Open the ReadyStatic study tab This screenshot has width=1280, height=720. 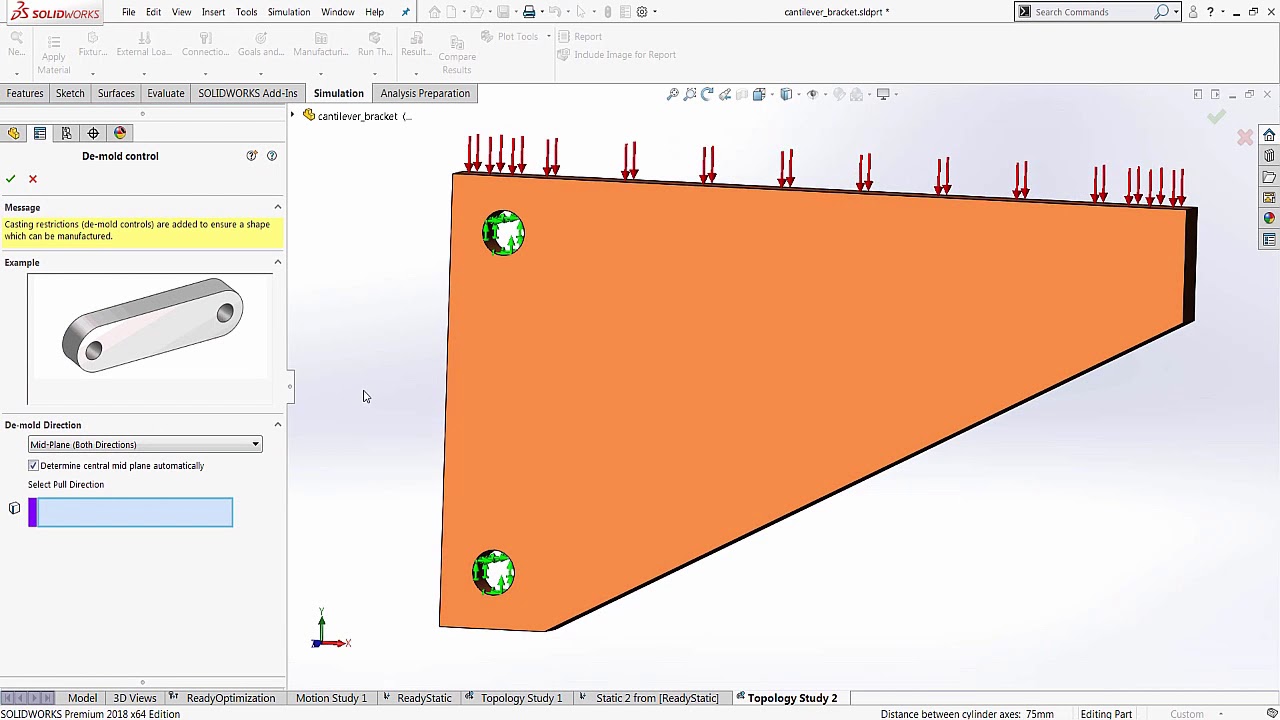click(x=424, y=698)
